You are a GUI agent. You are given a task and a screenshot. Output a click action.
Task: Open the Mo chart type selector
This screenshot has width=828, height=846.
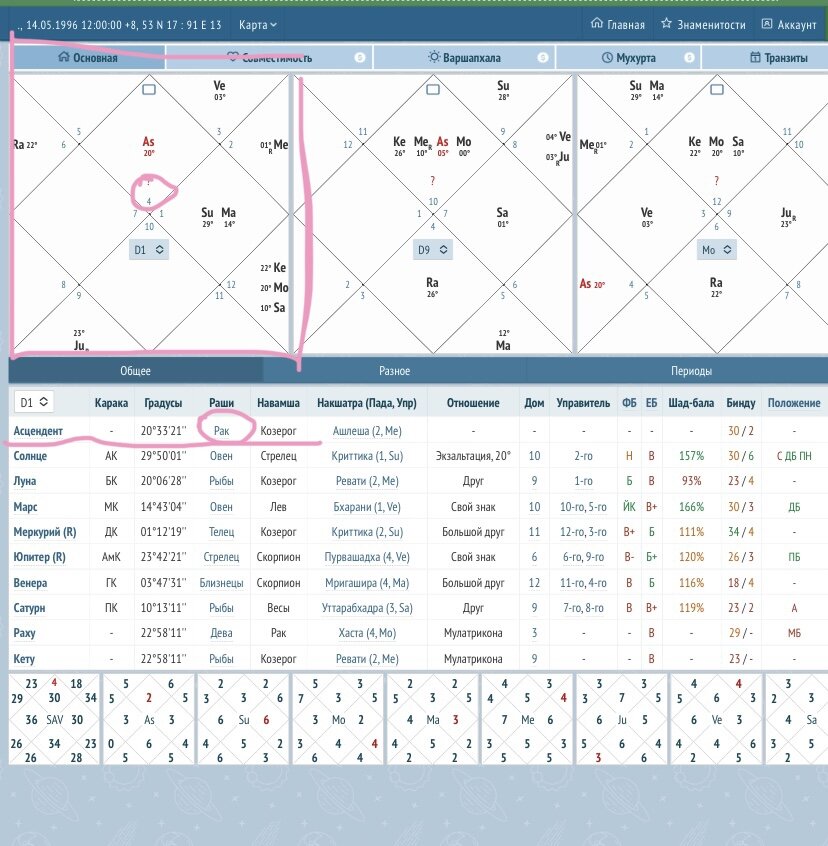pos(716,250)
